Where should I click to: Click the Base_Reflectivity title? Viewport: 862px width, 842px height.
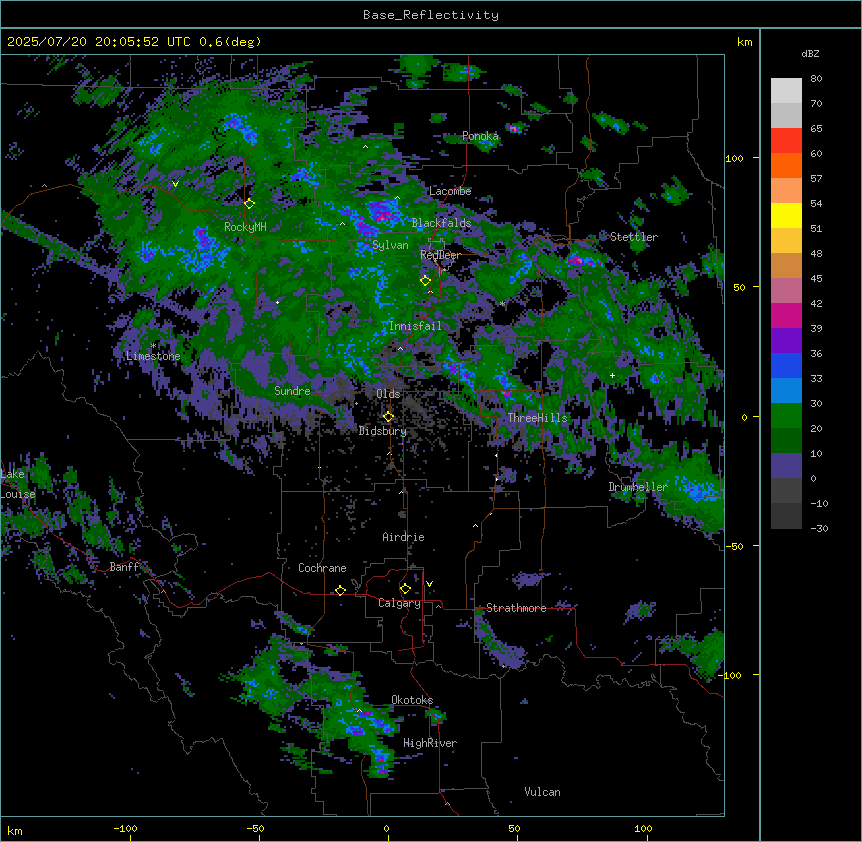(x=431, y=15)
